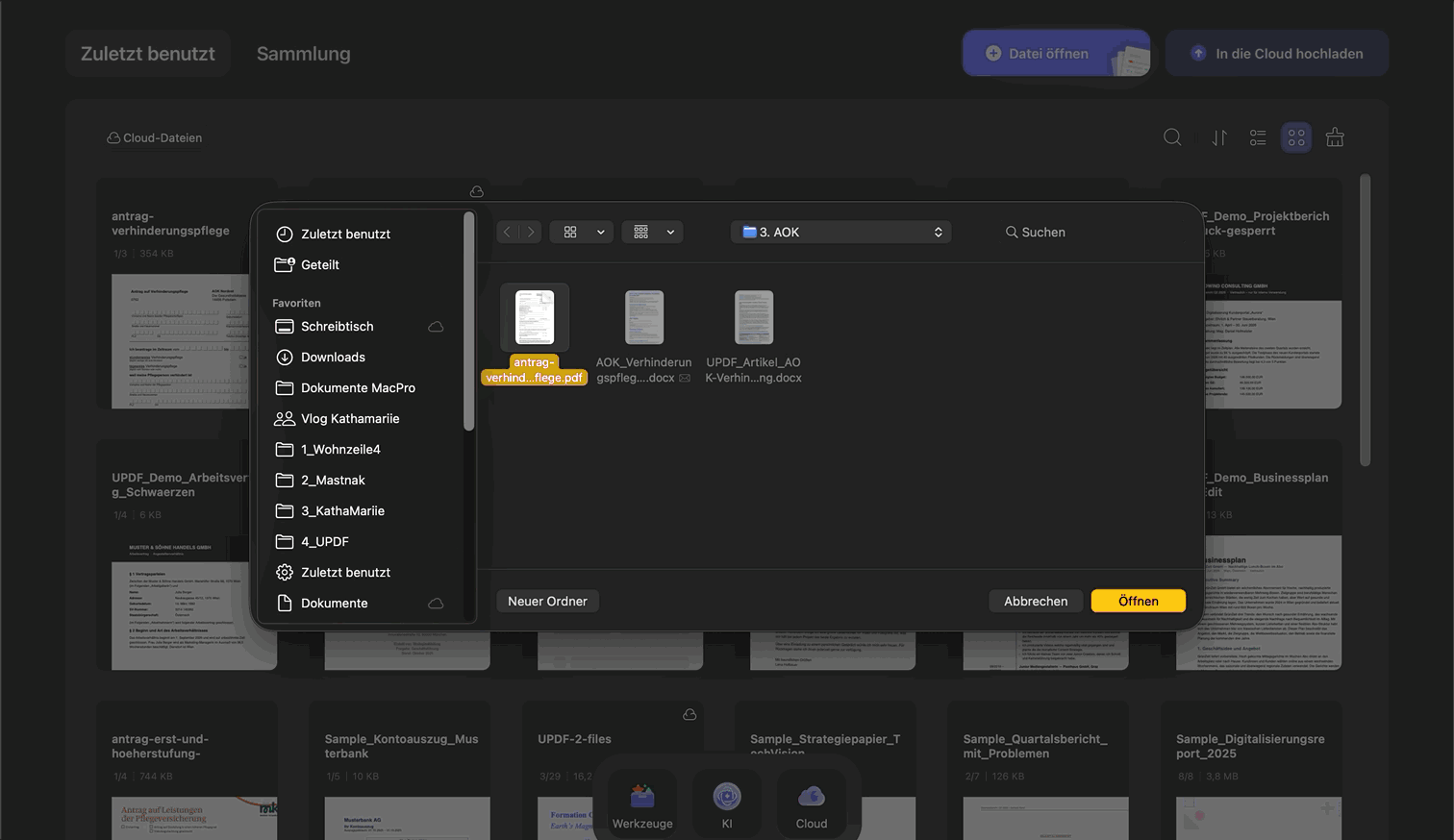
Task: Open Sample_Digitalisierungsreport_2025 card
Action: [1251, 771]
